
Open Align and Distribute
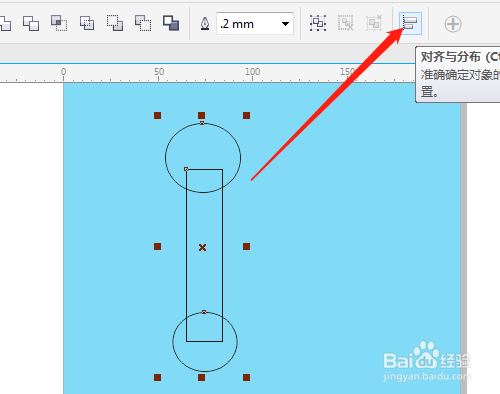click(x=410, y=23)
